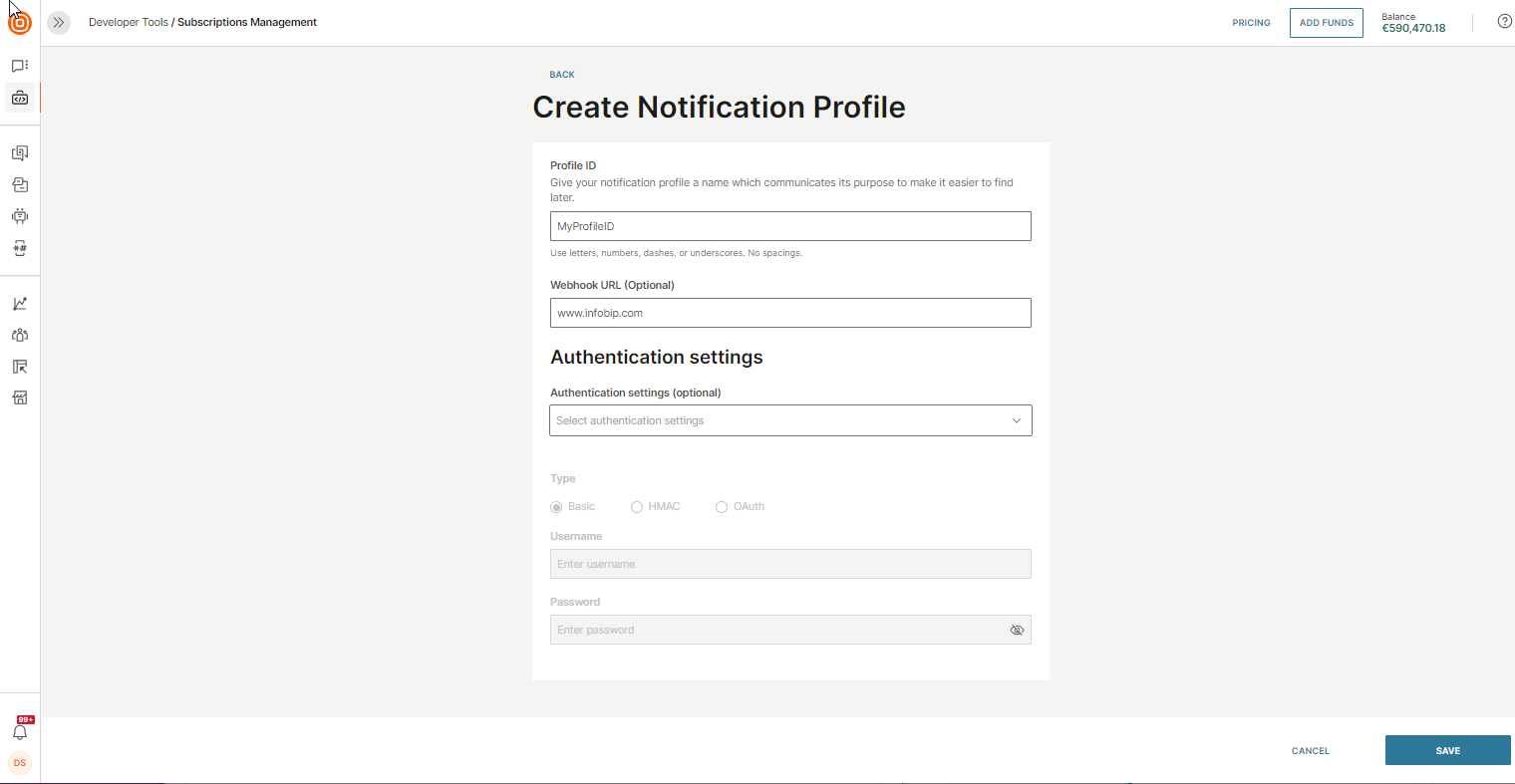Save the notification profile
This screenshot has width=1515, height=784.
coord(1447,750)
